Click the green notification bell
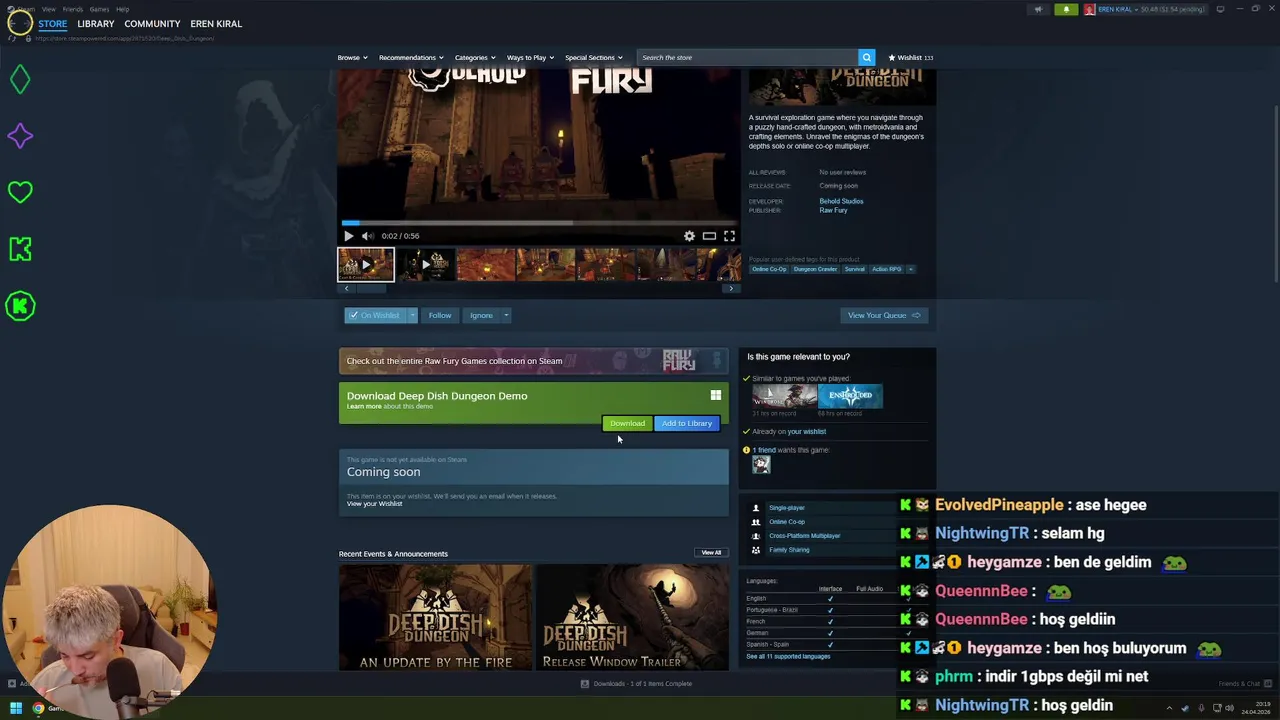 coord(1066,9)
